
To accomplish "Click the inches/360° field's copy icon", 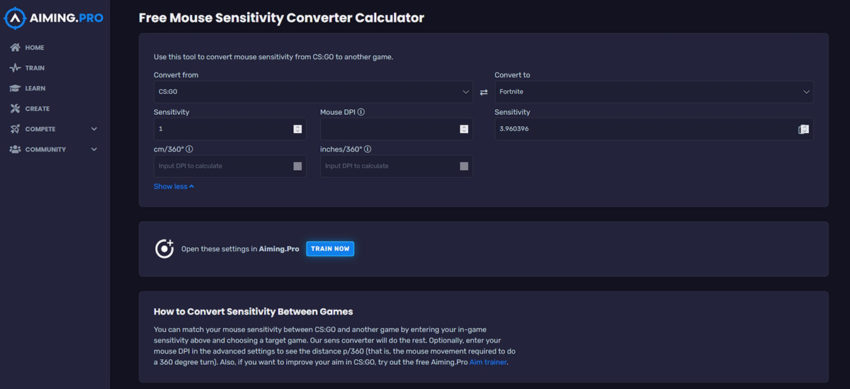I will [464, 166].
